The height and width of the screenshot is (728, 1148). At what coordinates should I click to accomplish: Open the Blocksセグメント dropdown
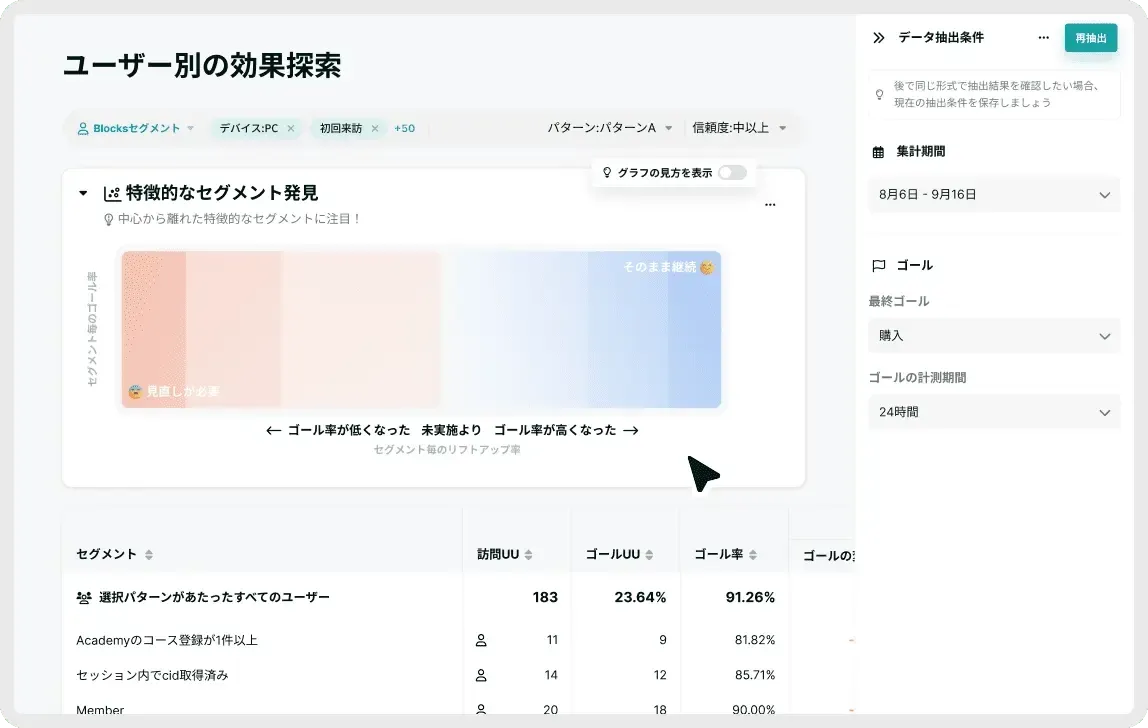click(x=136, y=129)
